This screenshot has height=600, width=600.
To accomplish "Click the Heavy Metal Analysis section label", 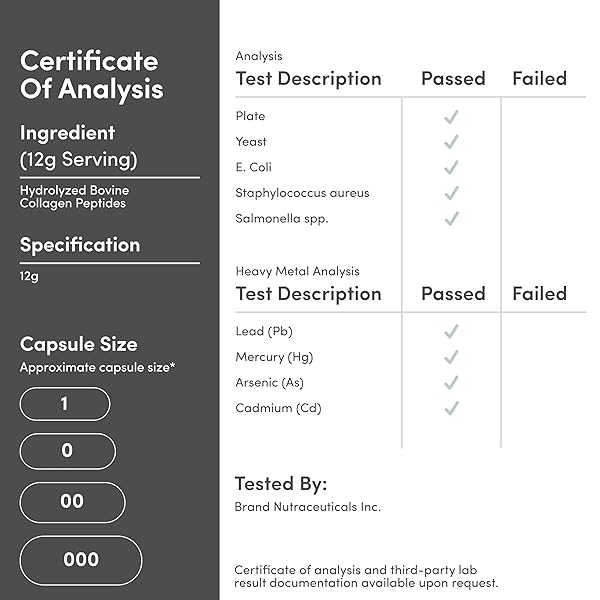I will click(x=298, y=271).
